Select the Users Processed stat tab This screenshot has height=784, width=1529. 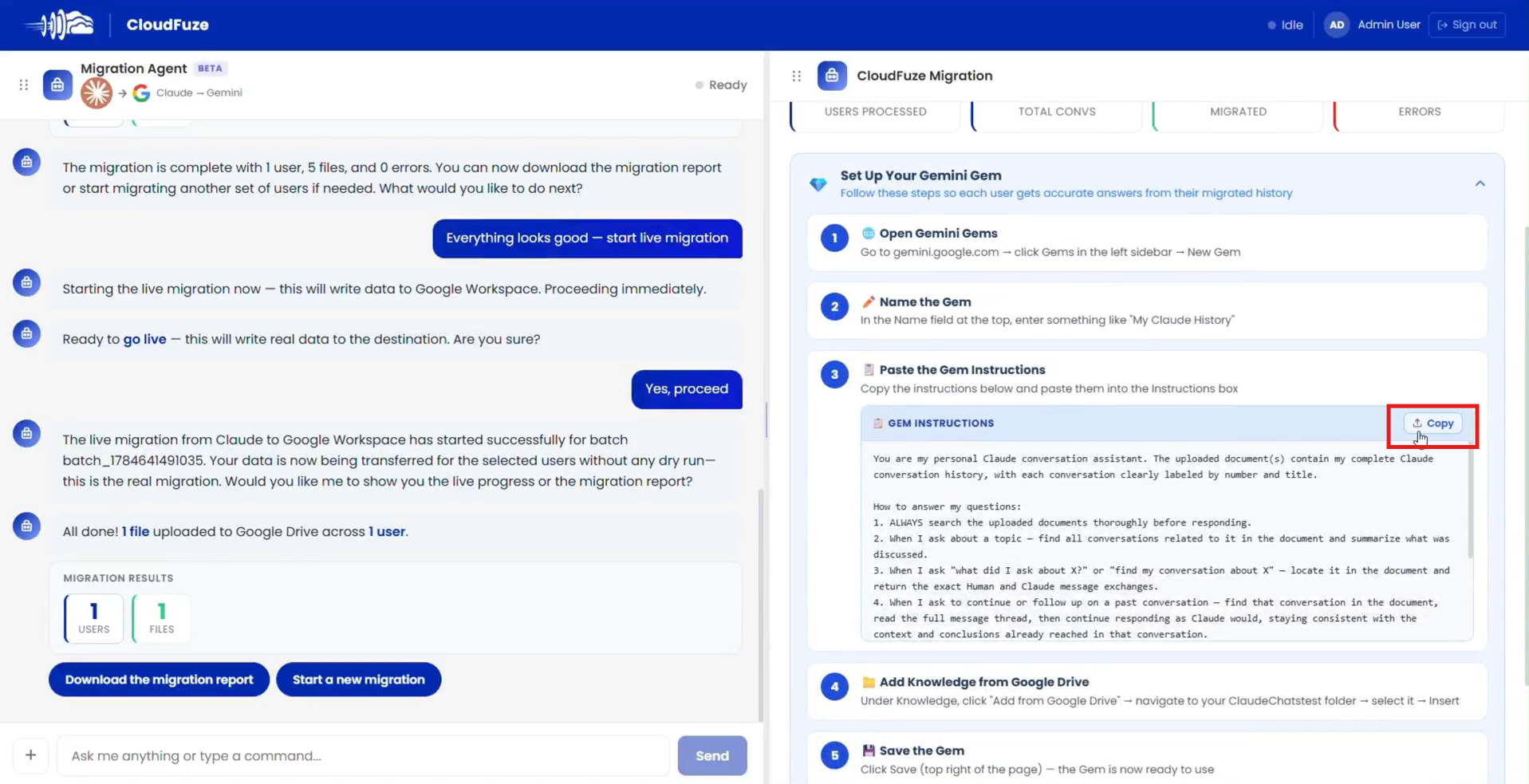tap(875, 112)
